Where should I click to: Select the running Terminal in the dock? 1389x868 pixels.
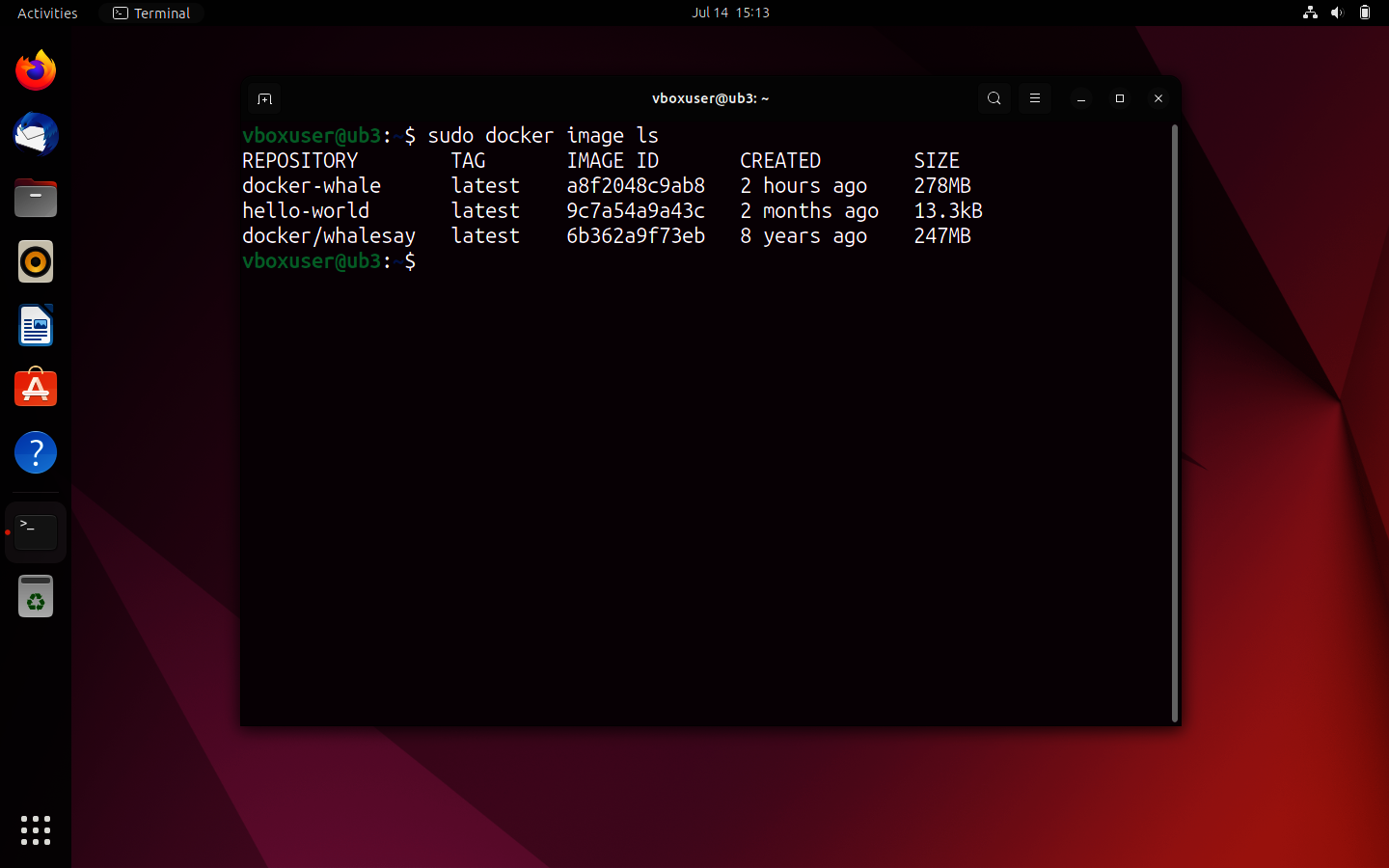coord(35,531)
